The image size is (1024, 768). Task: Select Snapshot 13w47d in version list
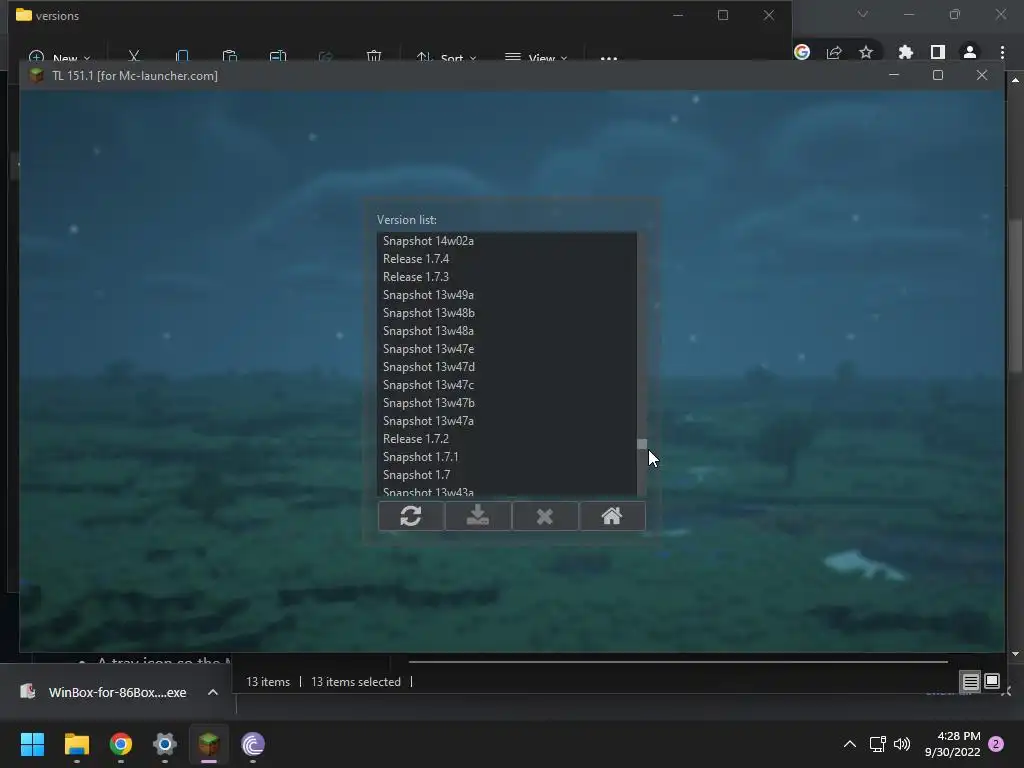click(507, 367)
